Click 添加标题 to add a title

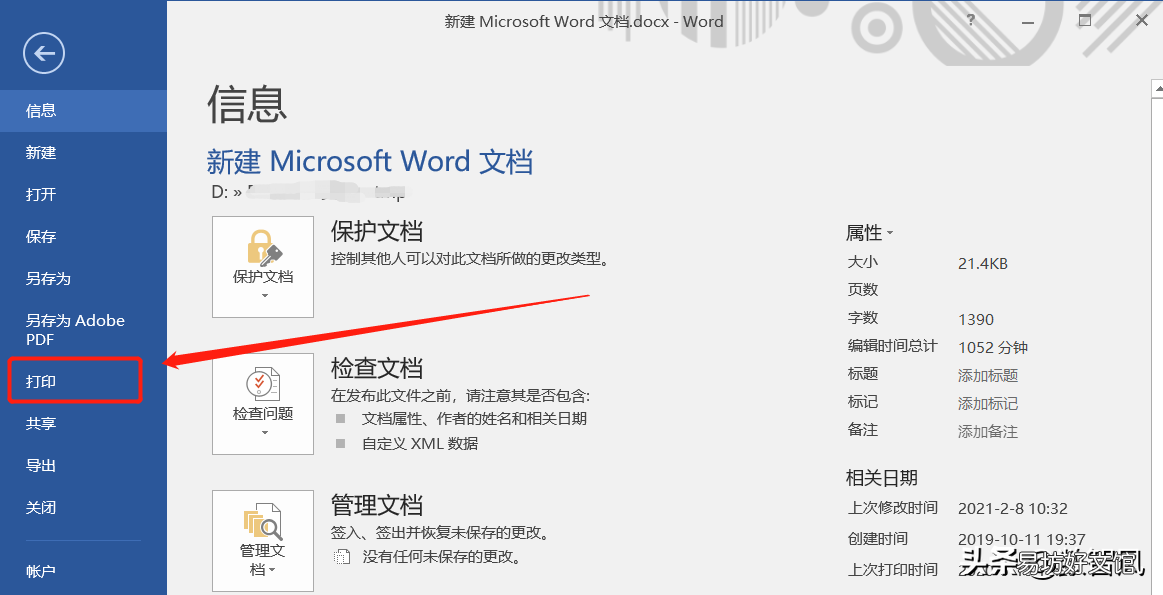(x=988, y=375)
